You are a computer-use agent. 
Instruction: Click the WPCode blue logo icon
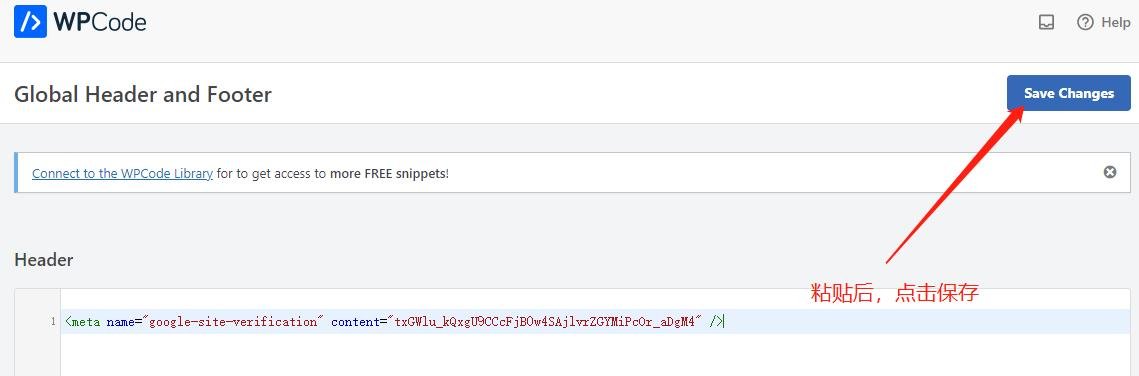(30, 22)
